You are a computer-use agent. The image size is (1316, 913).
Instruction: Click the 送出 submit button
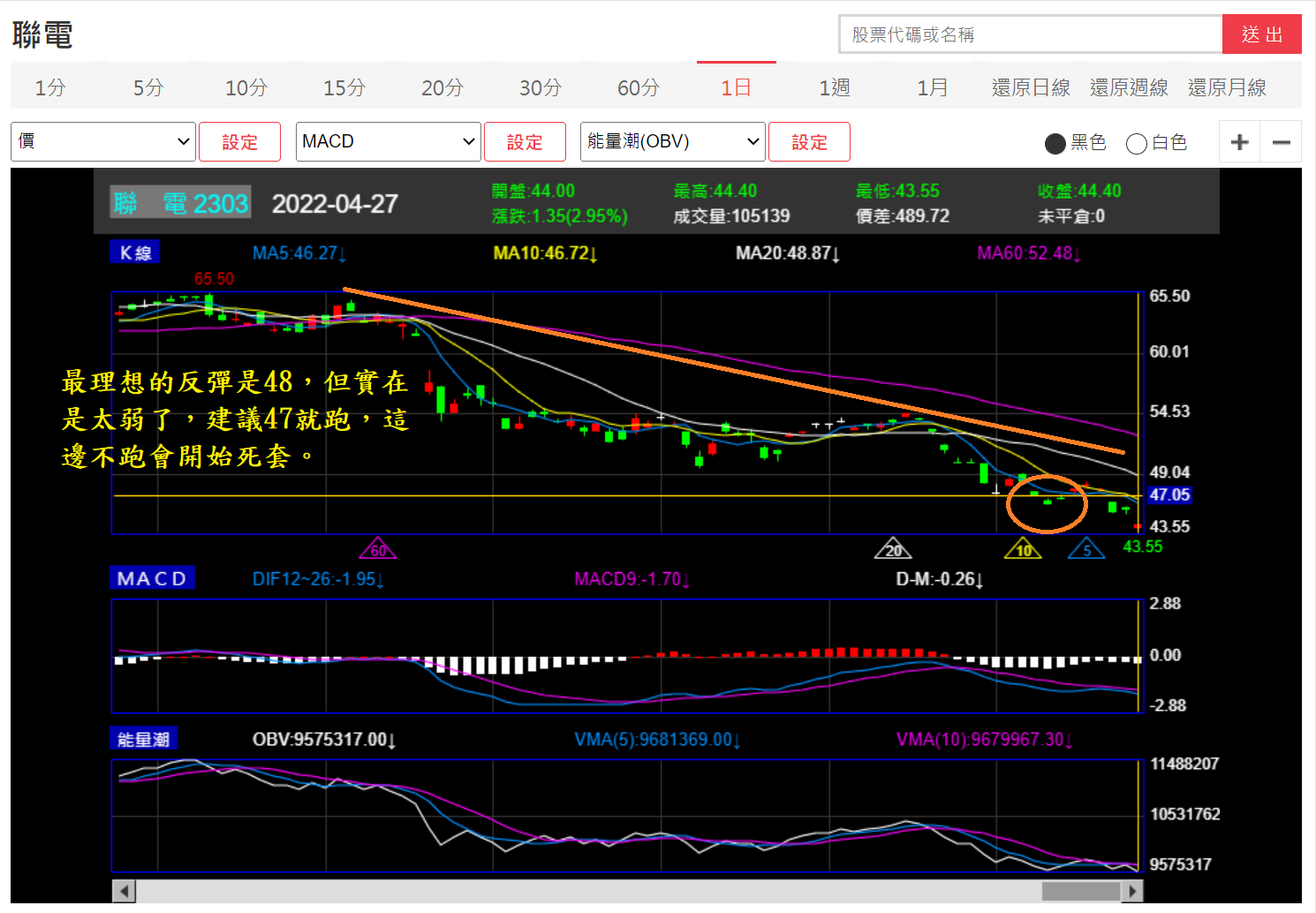1262,34
